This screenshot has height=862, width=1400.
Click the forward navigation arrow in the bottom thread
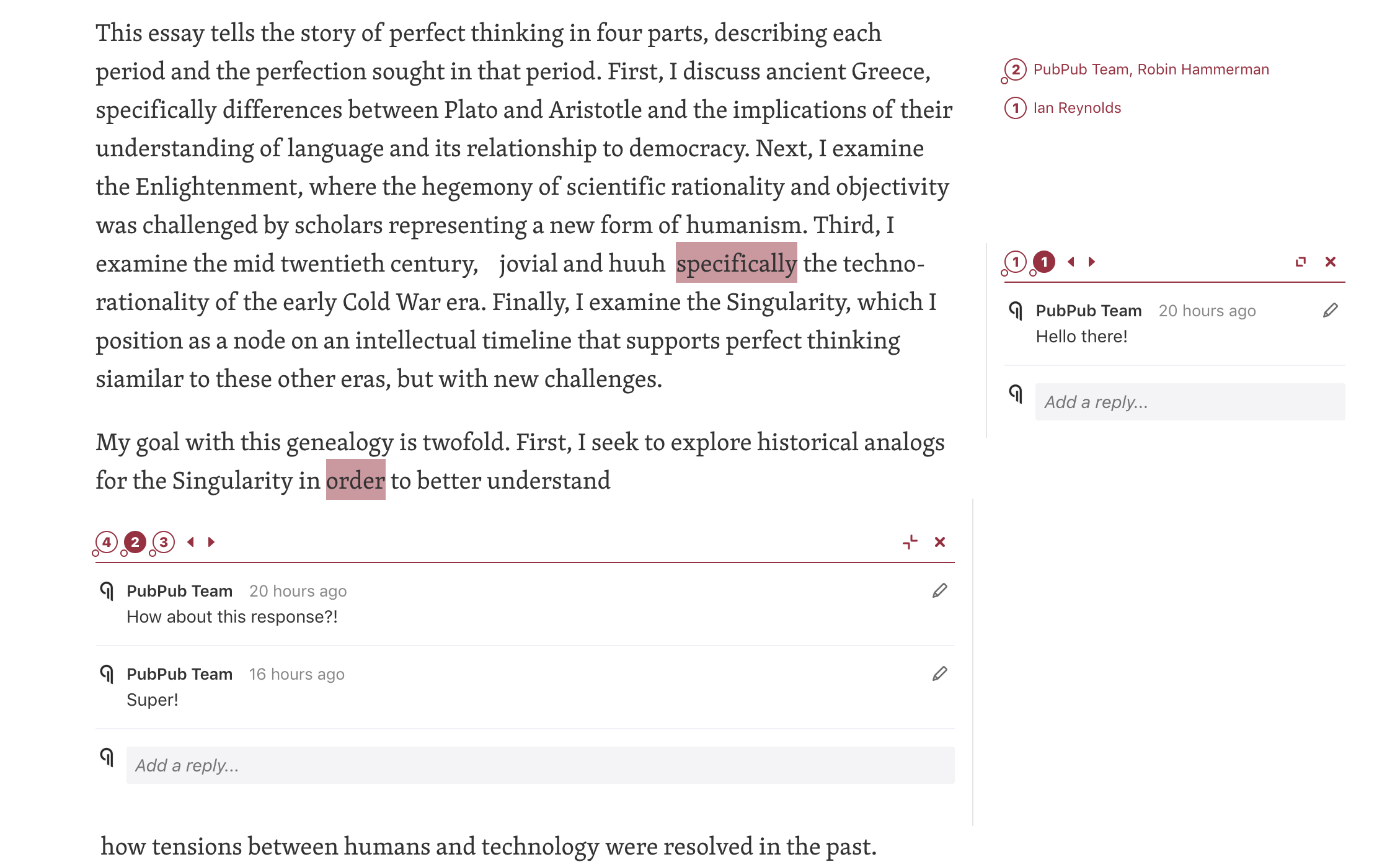(212, 541)
